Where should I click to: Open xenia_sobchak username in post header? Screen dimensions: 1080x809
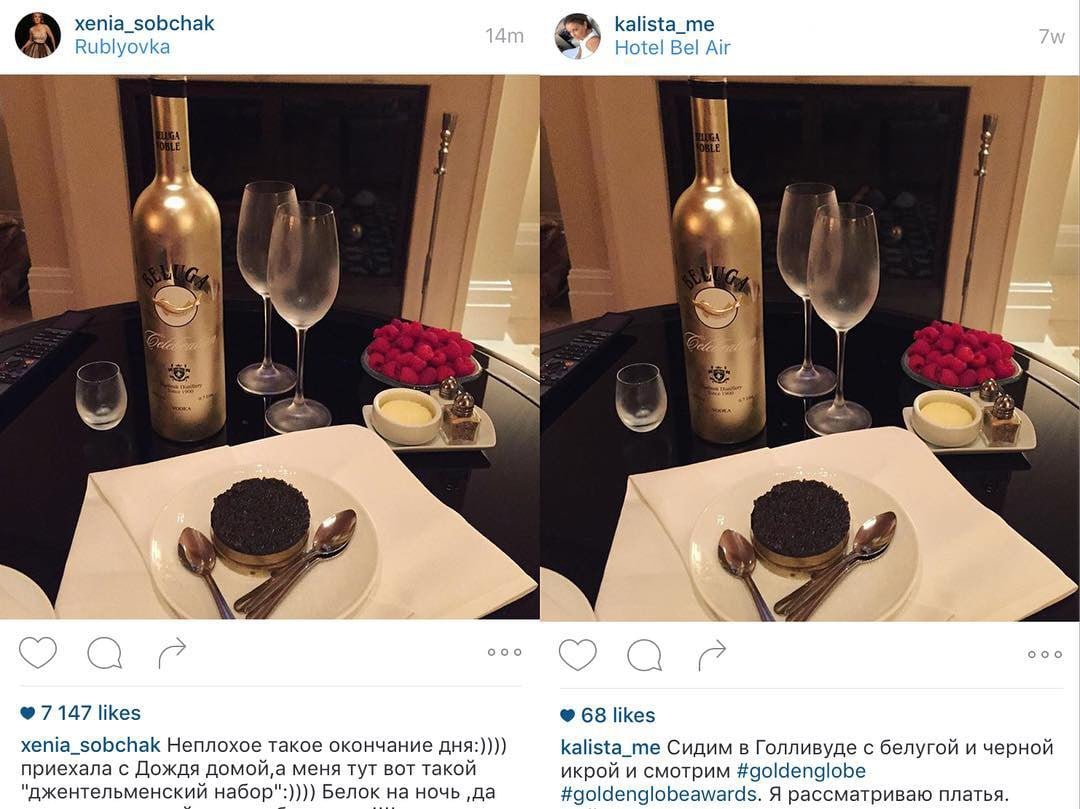(145, 23)
